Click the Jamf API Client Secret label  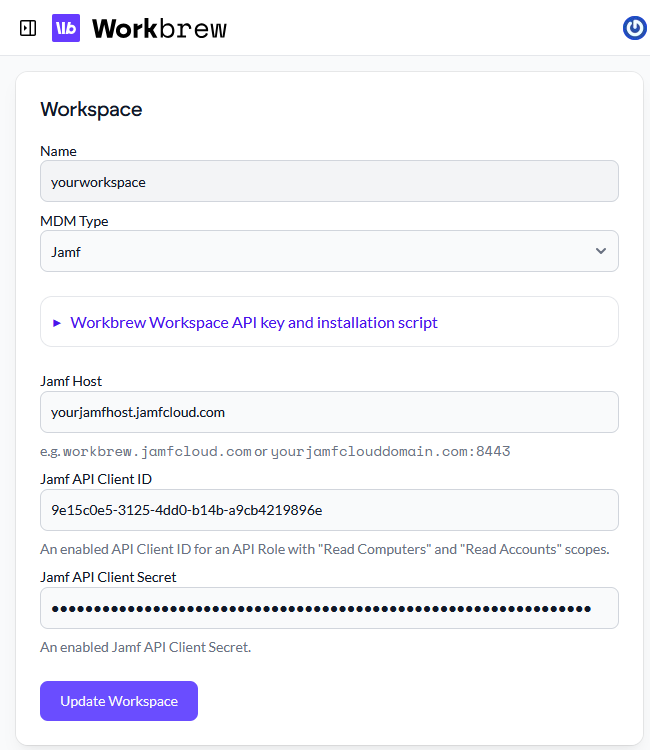[x=108, y=577]
